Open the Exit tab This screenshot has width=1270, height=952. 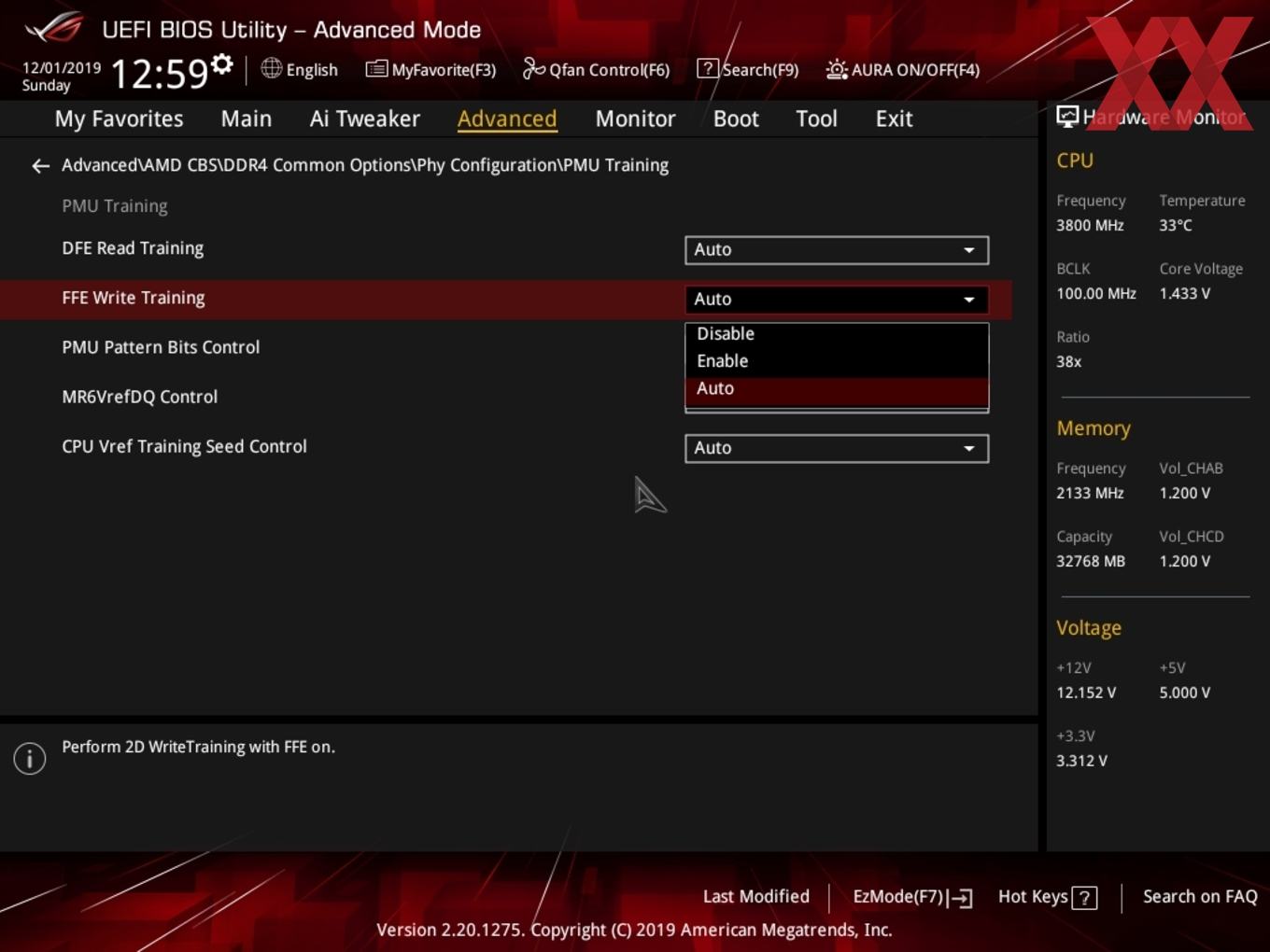(894, 119)
